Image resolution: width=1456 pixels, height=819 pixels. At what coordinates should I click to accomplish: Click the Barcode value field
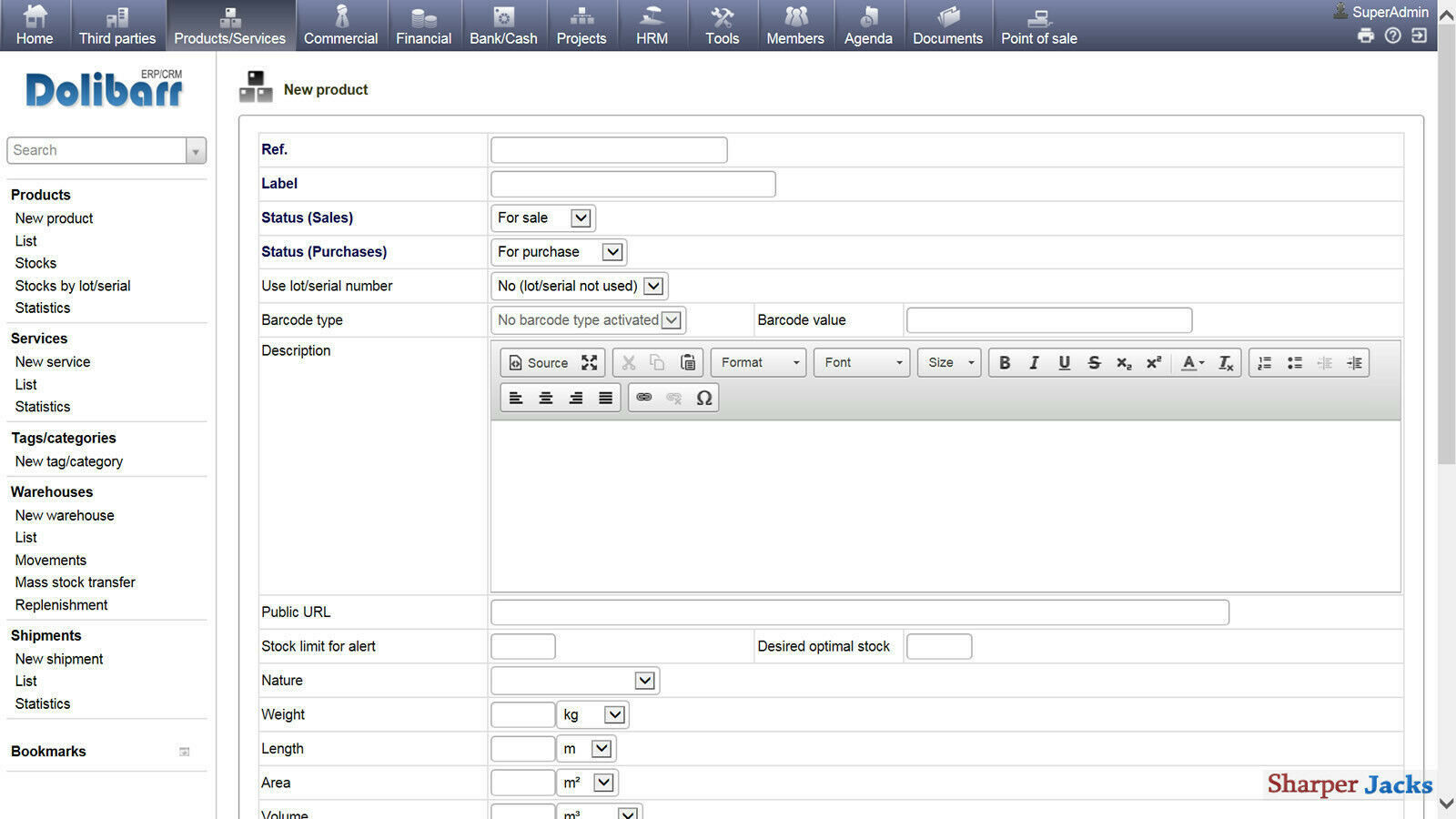tap(1049, 320)
